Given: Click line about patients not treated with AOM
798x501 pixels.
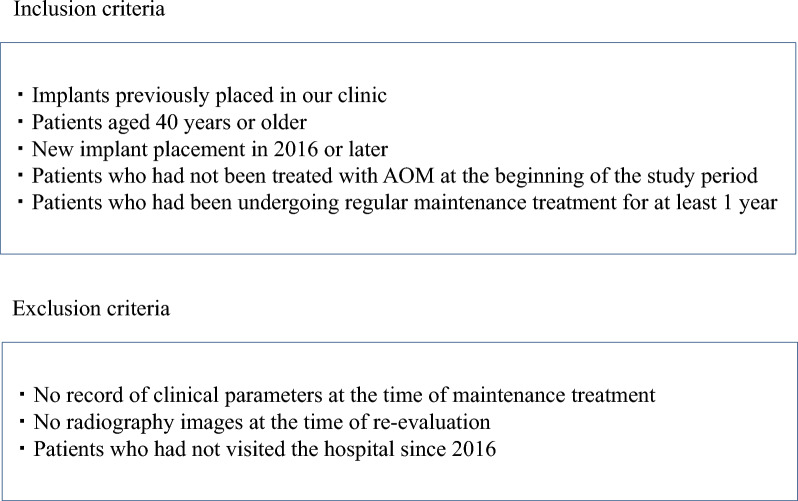Looking at the screenshot, I should (395, 176).
